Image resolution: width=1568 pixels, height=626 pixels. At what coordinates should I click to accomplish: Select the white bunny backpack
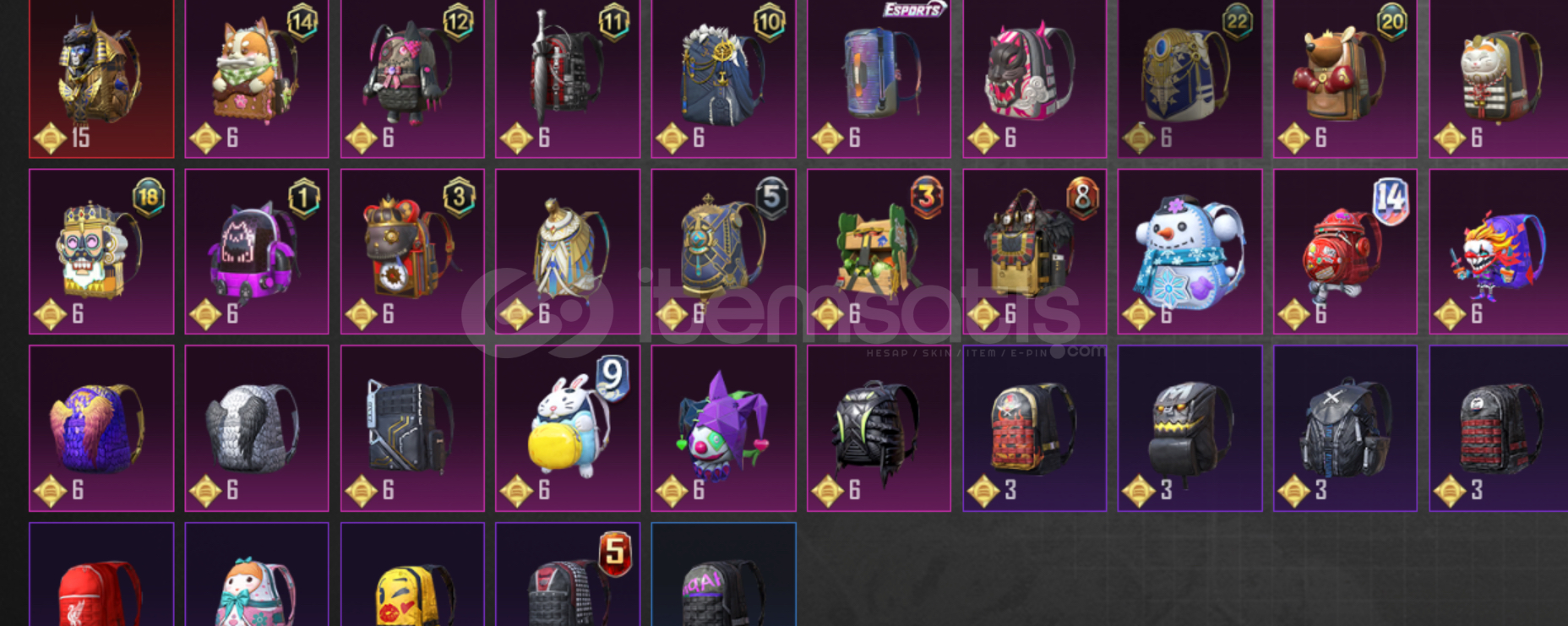click(568, 428)
